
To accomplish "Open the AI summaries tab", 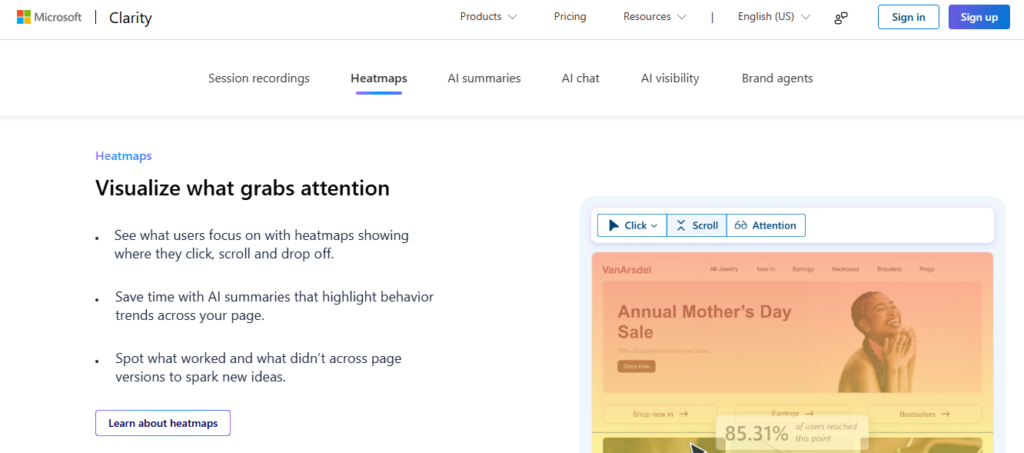I will click(x=484, y=78).
